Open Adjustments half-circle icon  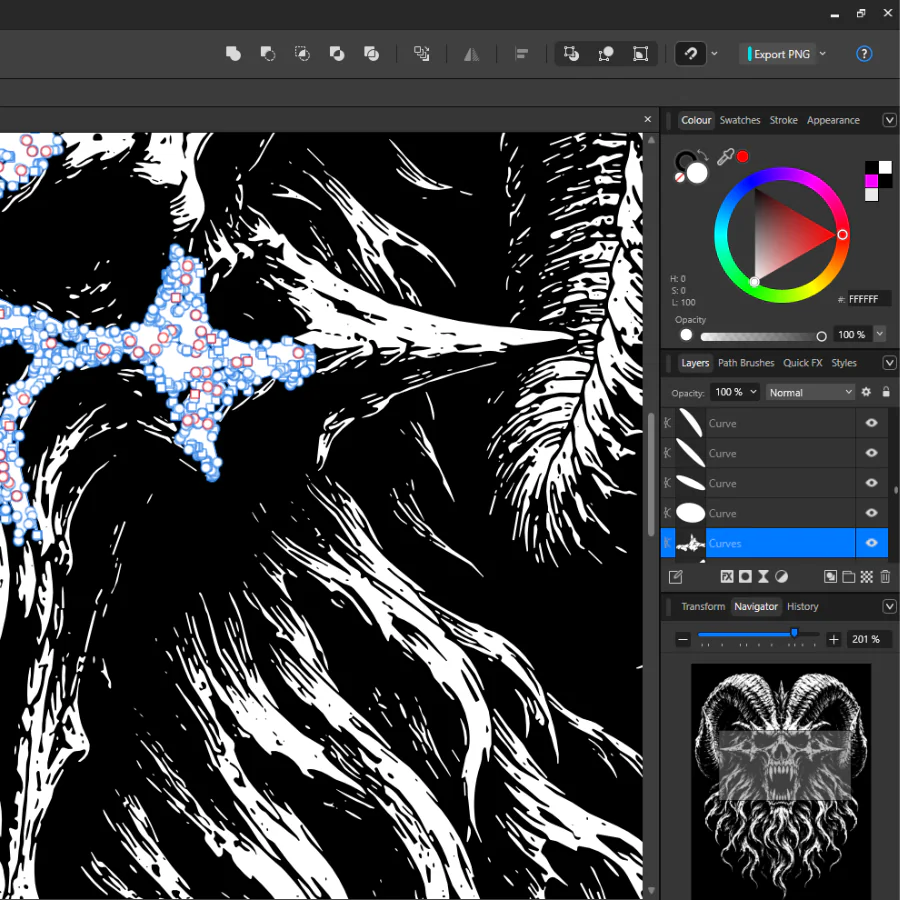(x=781, y=577)
